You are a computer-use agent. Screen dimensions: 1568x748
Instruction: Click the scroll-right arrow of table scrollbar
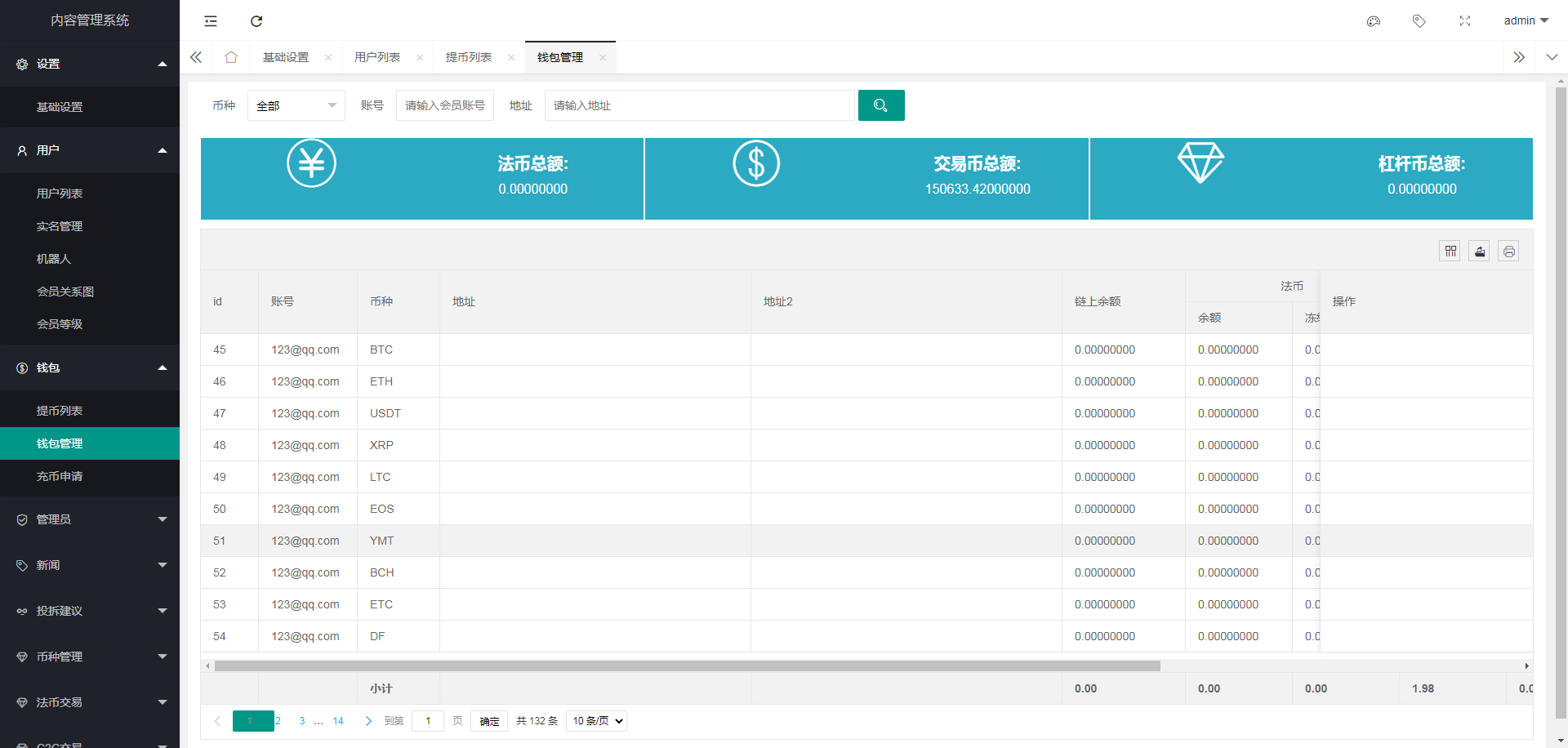point(1526,666)
